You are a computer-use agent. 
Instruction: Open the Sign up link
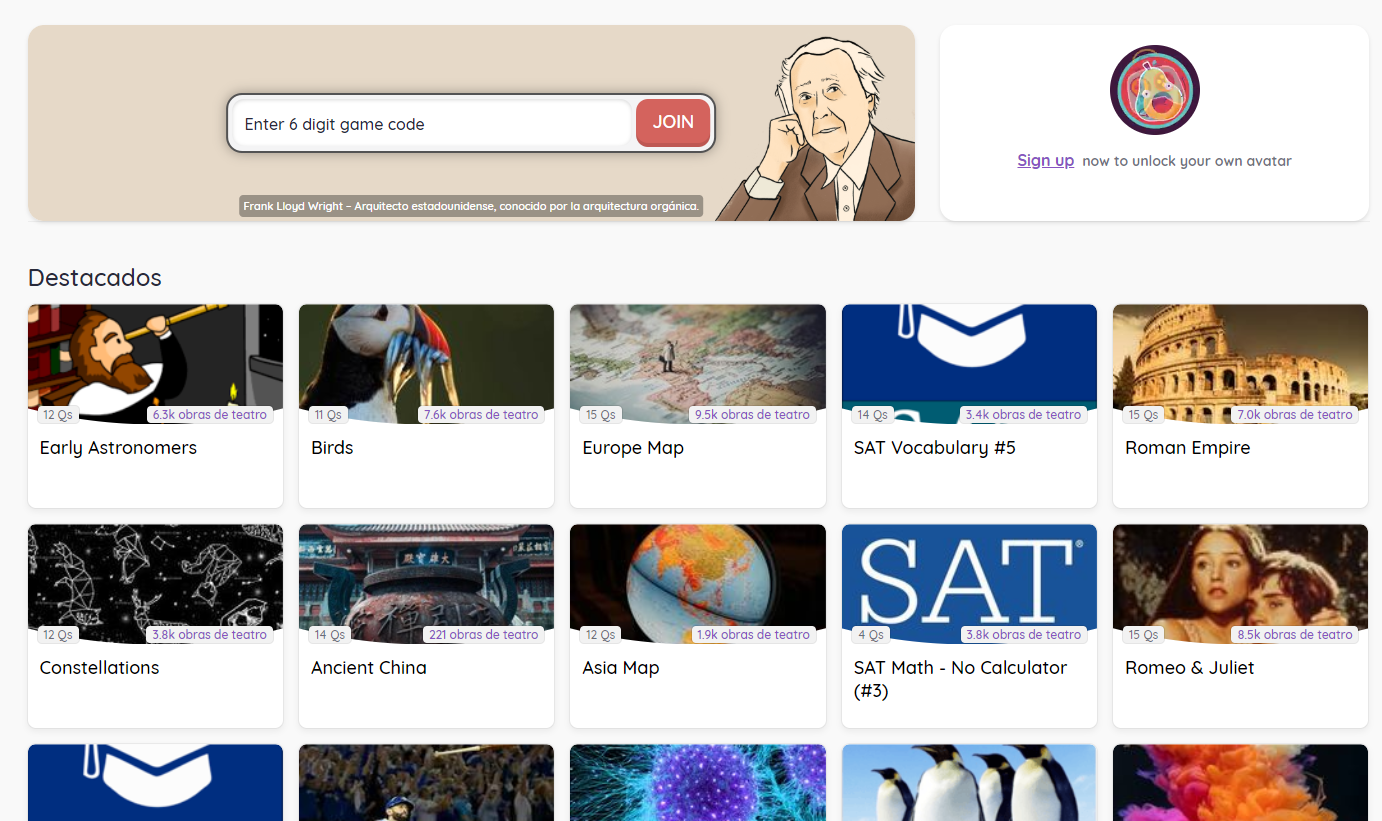[1045, 160]
